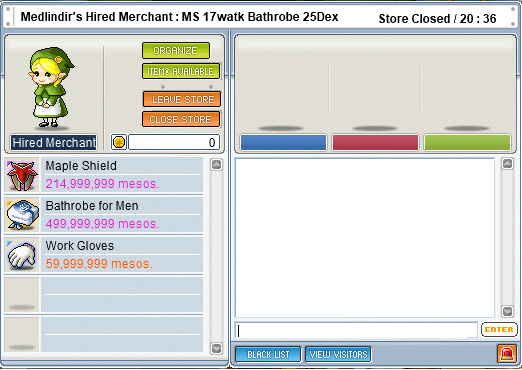The image size is (522, 370).
Task: Click the Bathrobe for Men item icon
Action: [x=22, y=215]
